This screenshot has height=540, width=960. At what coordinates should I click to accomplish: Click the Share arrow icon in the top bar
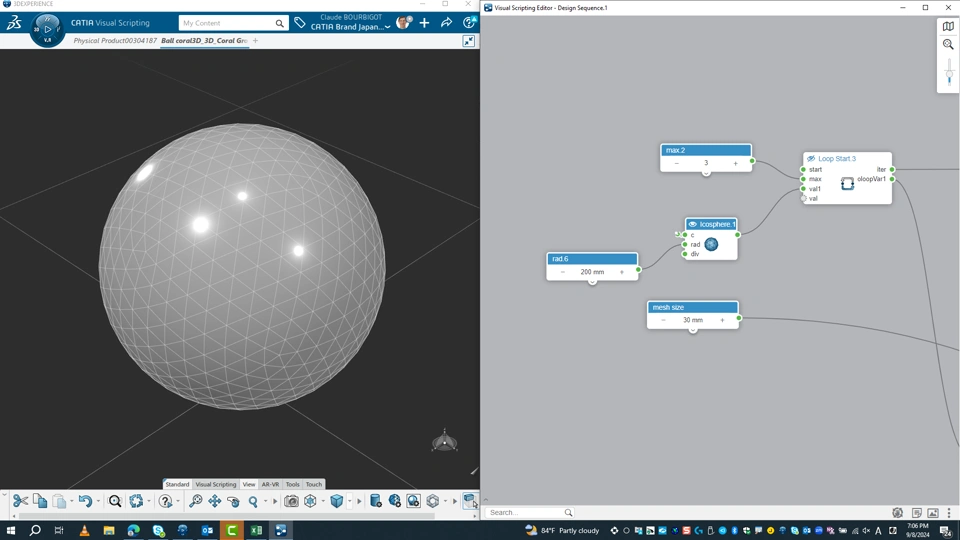pyautogui.click(x=446, y=23)
